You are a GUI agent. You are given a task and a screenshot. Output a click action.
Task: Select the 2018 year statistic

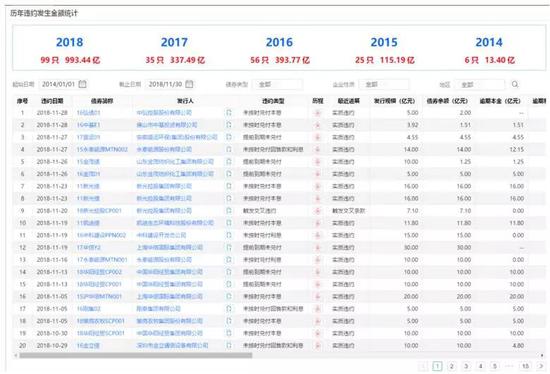point(70,50)
